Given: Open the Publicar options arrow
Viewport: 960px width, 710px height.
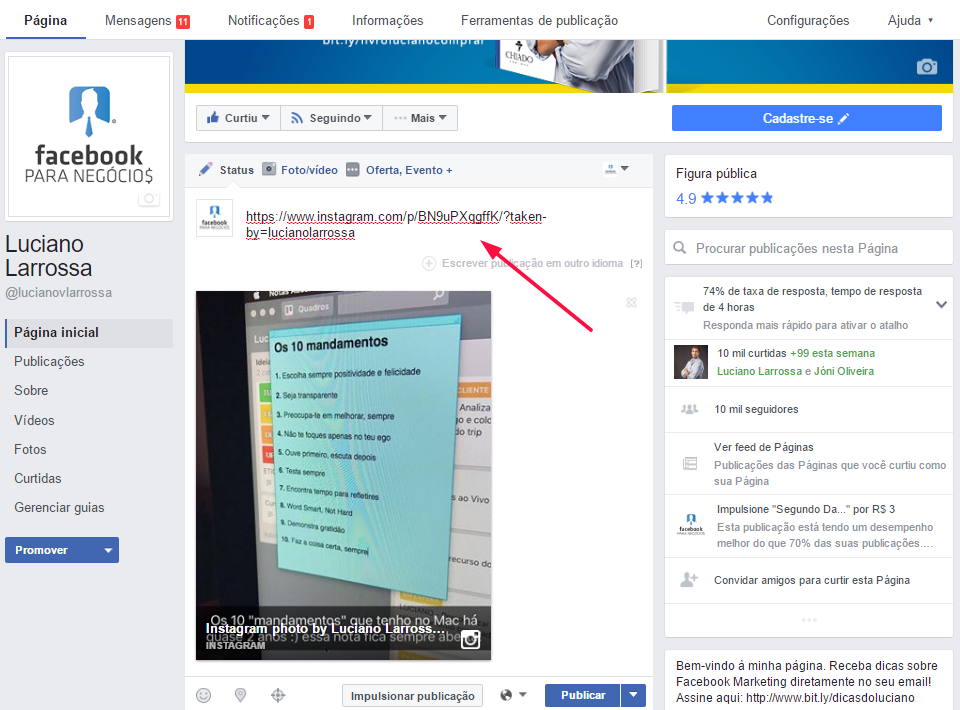Looking at the screenshot, I should (x=634, y=695).
